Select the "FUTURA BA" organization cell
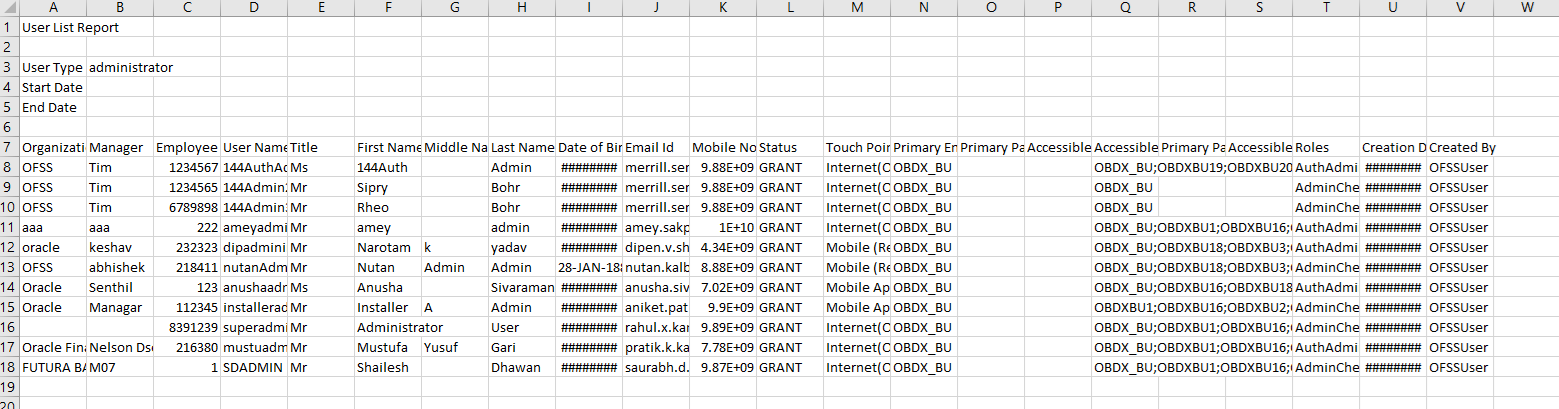The height and width of the screenshot is (409, 1559). pyautogui.click(x=52, y=367)
